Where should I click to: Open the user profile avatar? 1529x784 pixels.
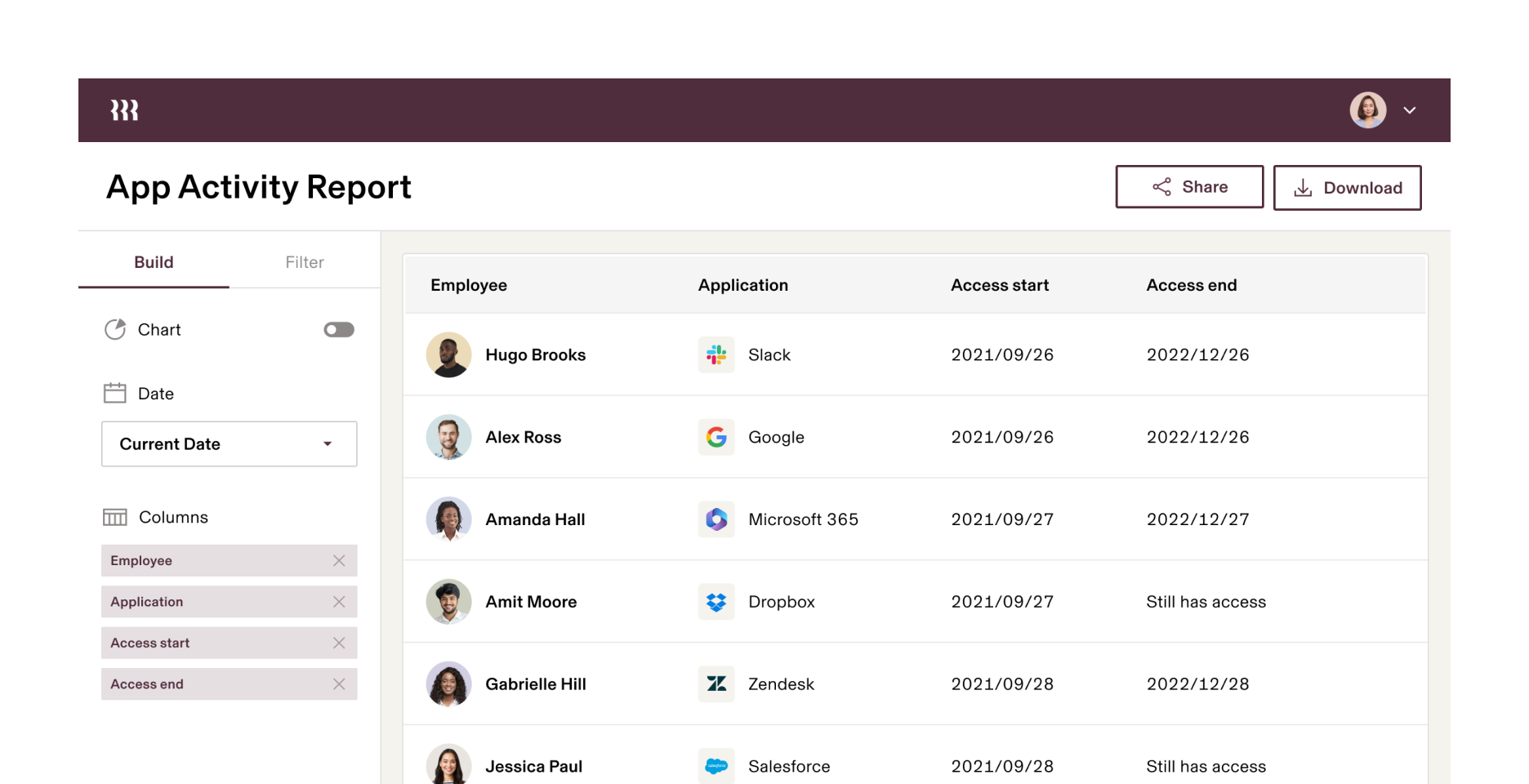[1368, 110]
